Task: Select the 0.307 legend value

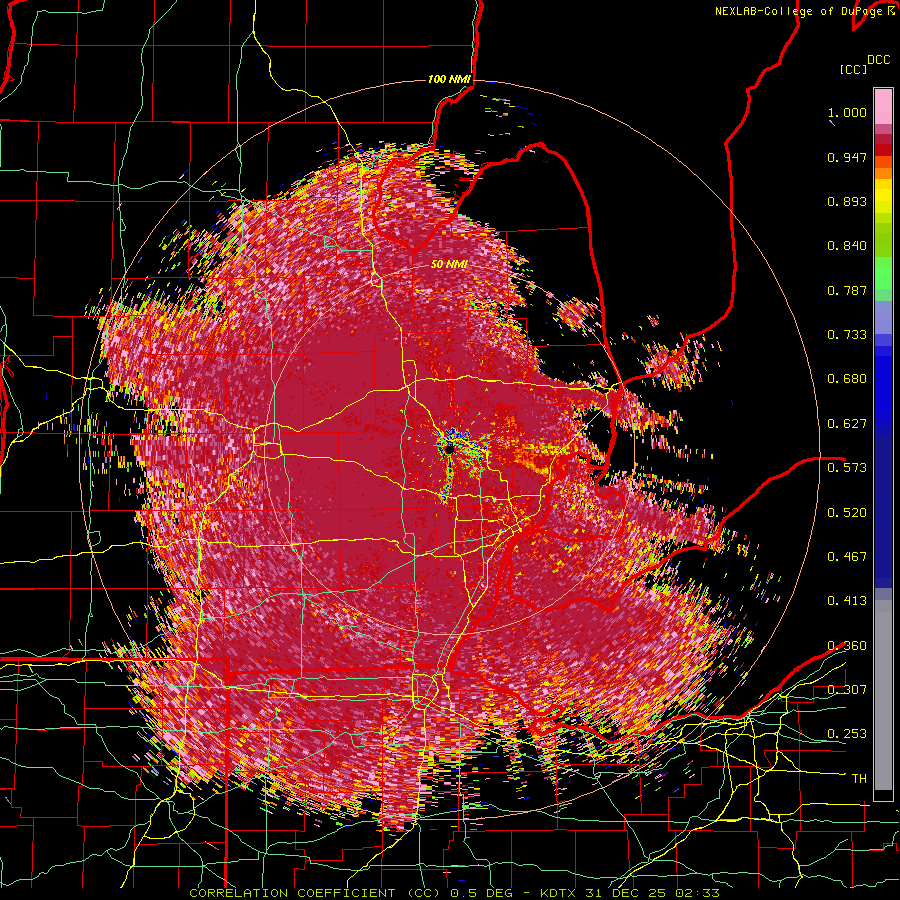Action: click(847, 689)
